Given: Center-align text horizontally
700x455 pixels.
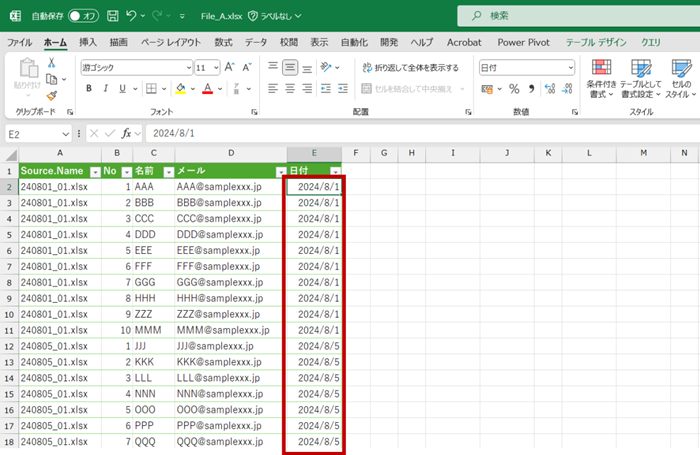Looking at the screenshot, I should point(290,88).
